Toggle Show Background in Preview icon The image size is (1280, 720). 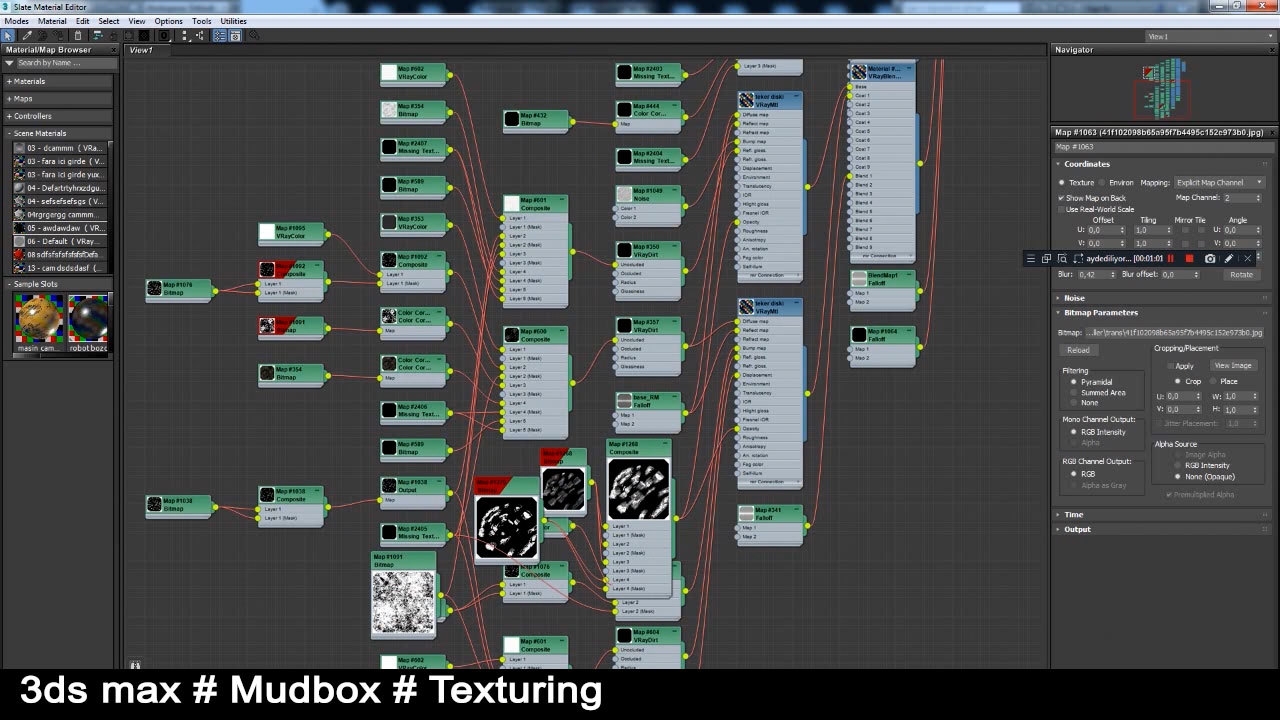point(144,36)
